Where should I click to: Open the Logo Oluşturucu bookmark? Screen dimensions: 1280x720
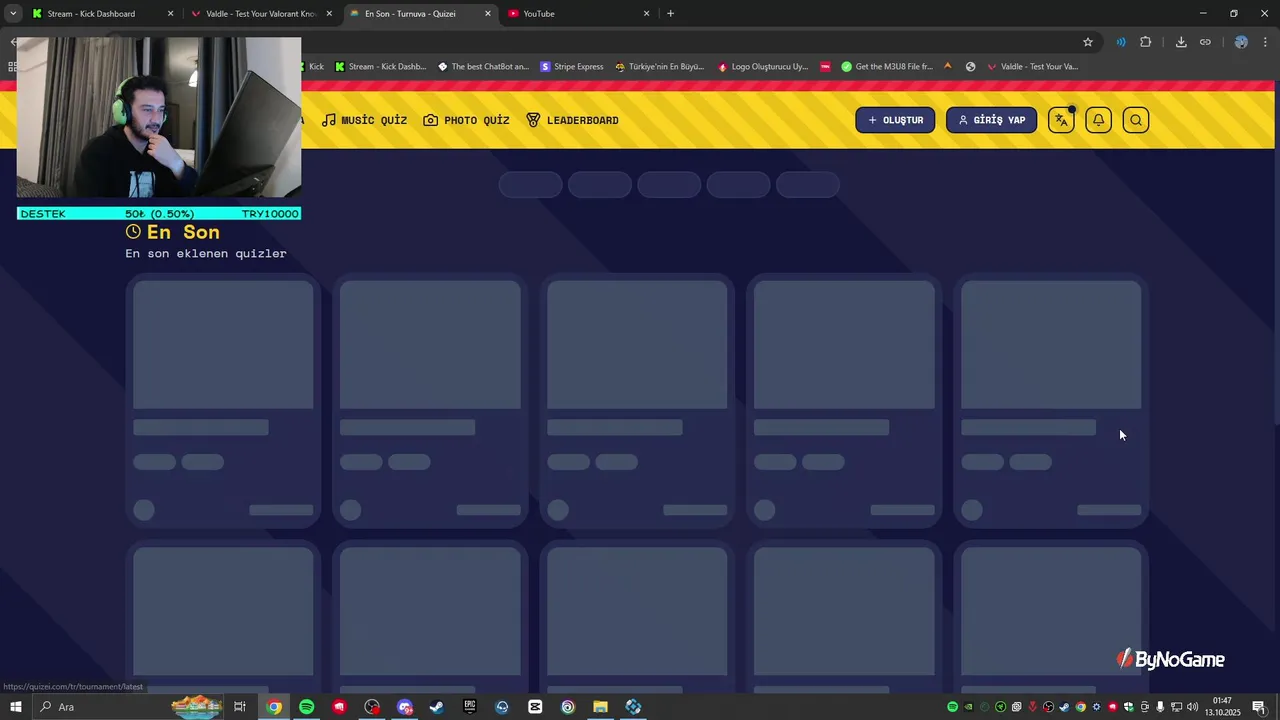(763, 67)
